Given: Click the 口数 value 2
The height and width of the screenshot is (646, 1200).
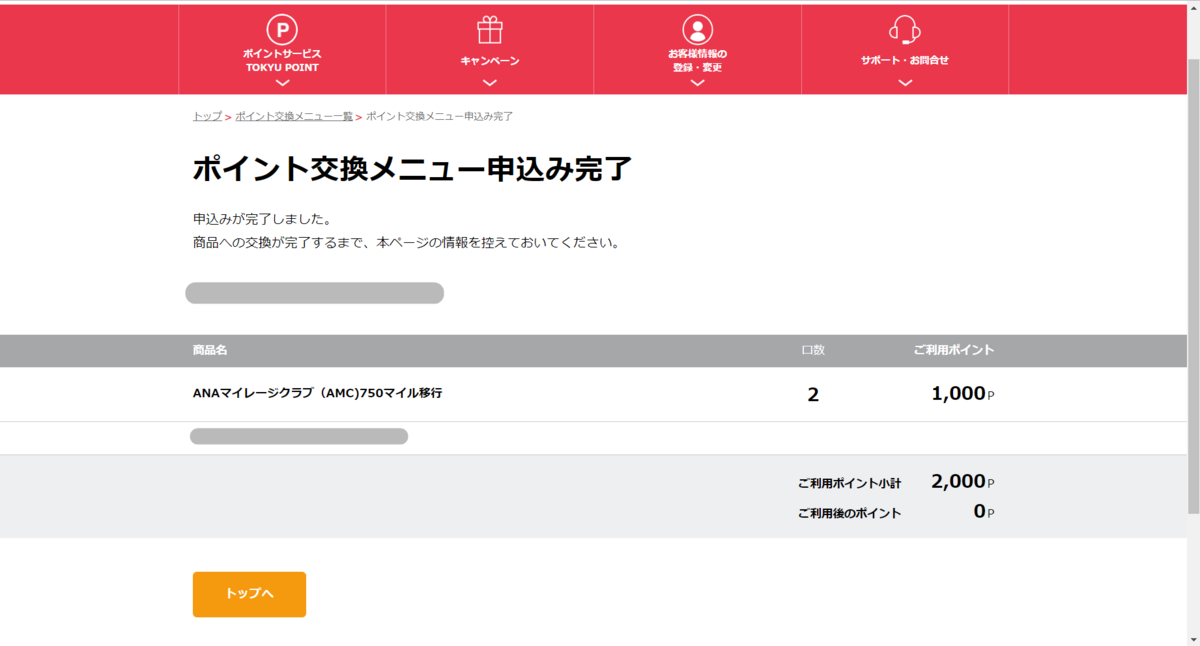Looking at the screenshot, I should [x=813, y=395].
